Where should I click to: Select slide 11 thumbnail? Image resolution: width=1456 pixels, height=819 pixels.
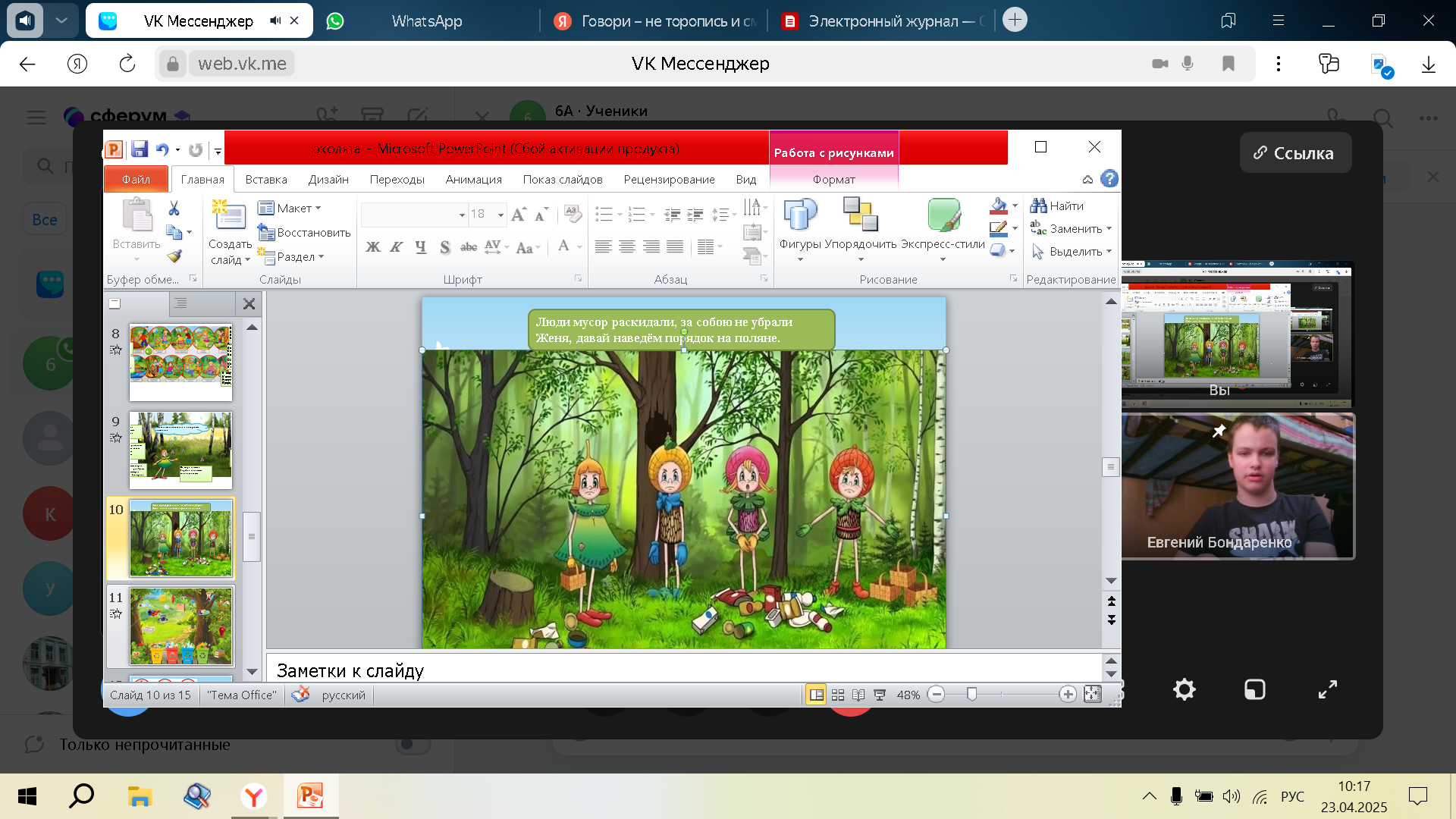(x=180, y=626)
